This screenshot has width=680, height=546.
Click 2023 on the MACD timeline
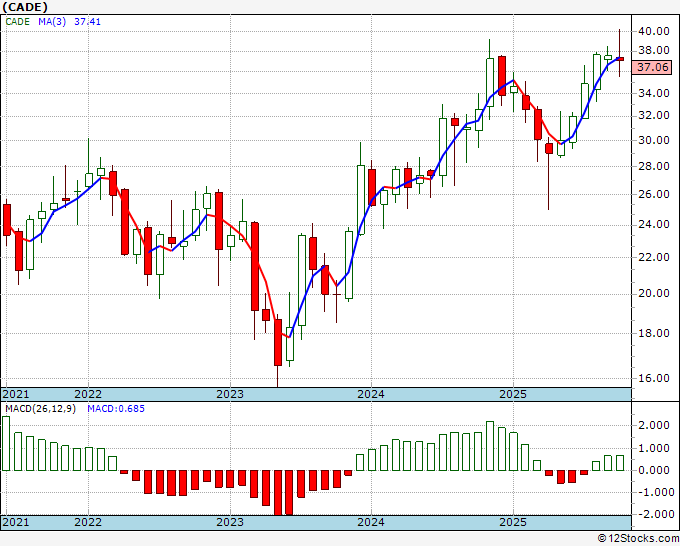click(x=230, y=522)
